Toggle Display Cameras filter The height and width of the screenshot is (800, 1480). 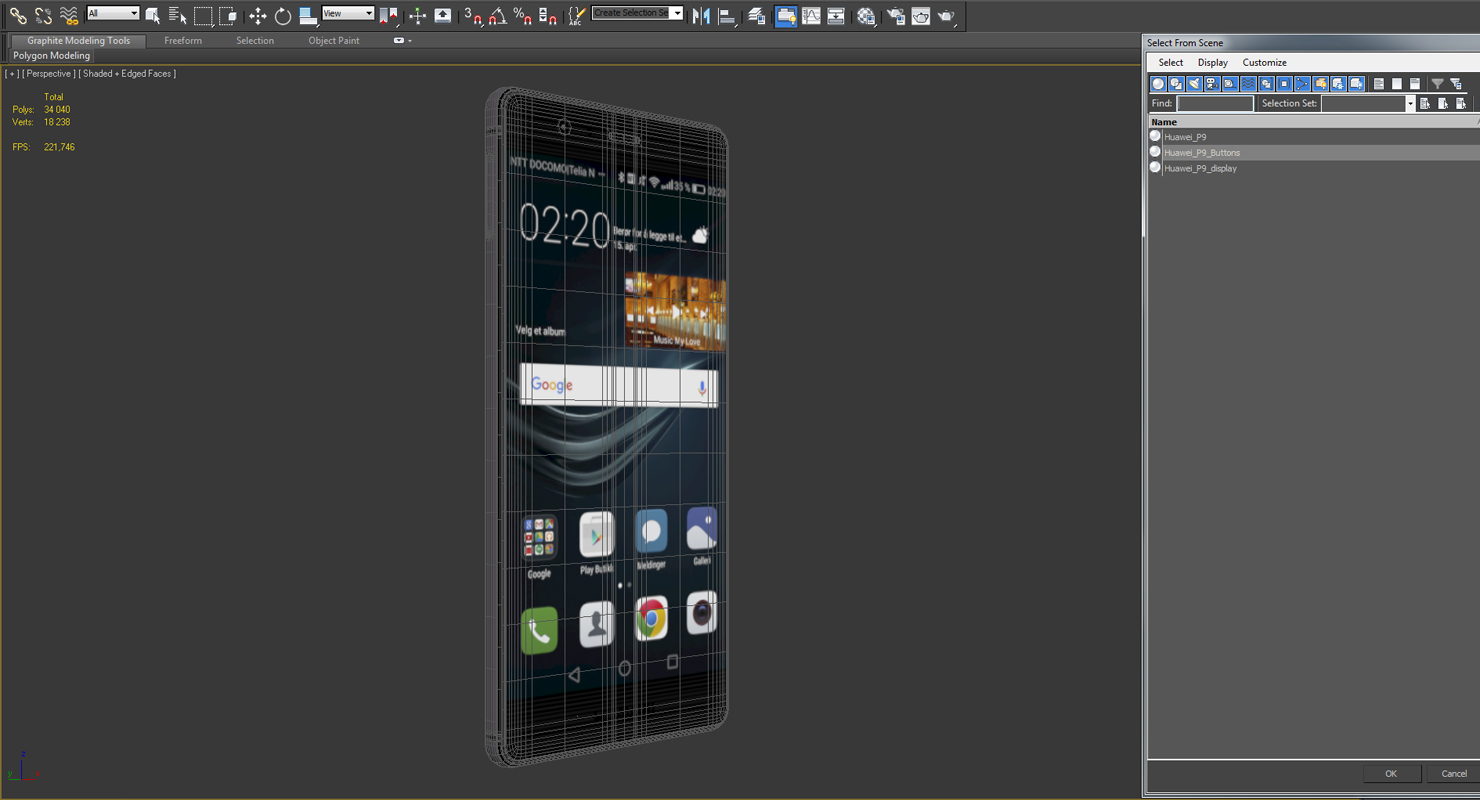click(1213, 84)
